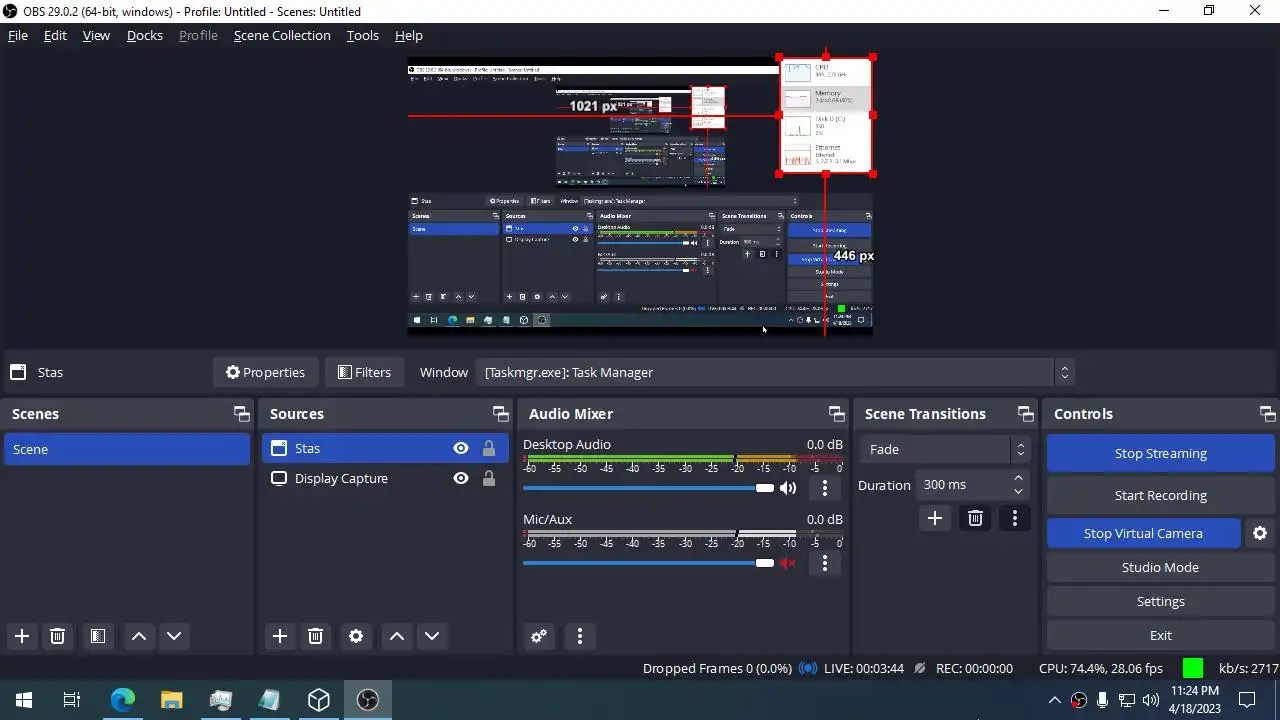The height and width of the screenshot is (720, 1280).
Task: Open Docks menu
Action: tap(145, 35)
